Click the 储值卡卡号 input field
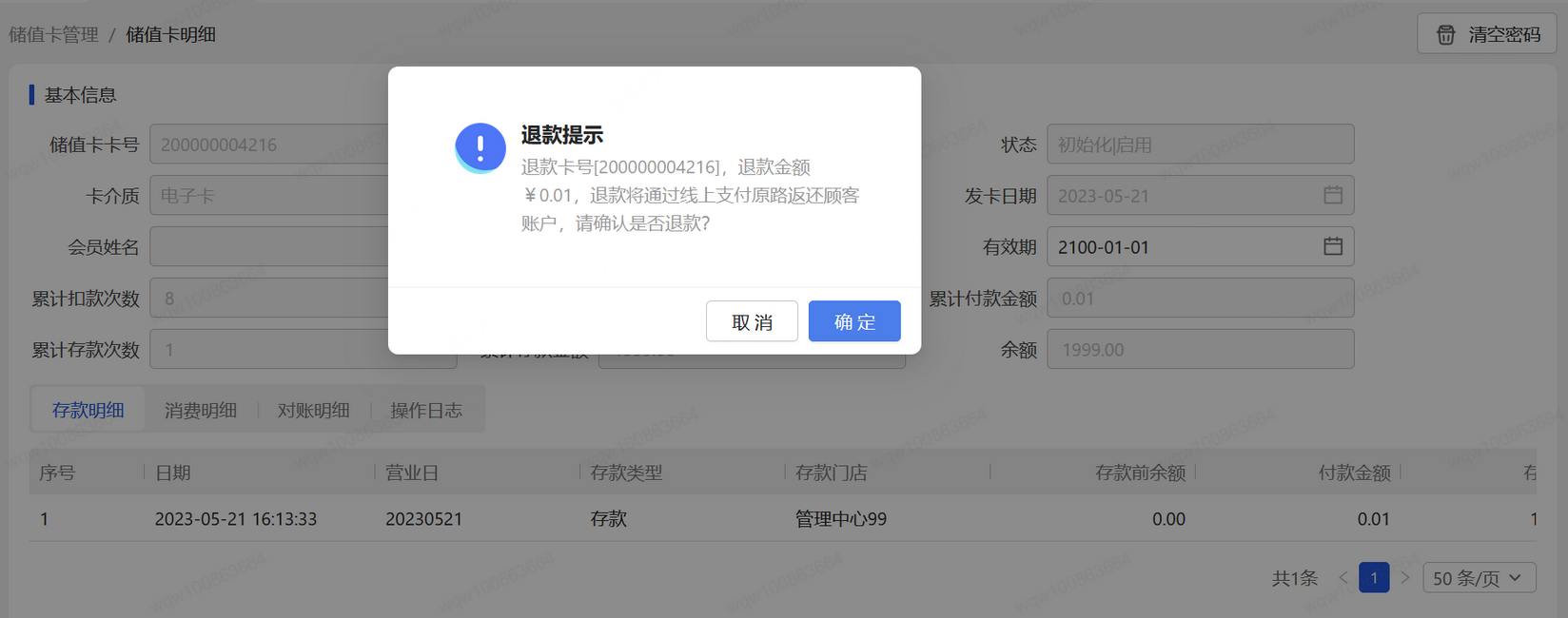Image resolution: width=1568 pixels, height=618 pixels. tap(268, 145)
